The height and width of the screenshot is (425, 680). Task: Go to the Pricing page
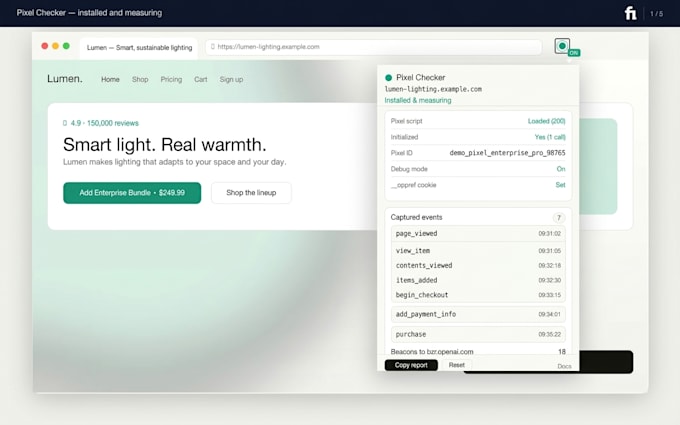pyautogui.click(x=171, y=79)
